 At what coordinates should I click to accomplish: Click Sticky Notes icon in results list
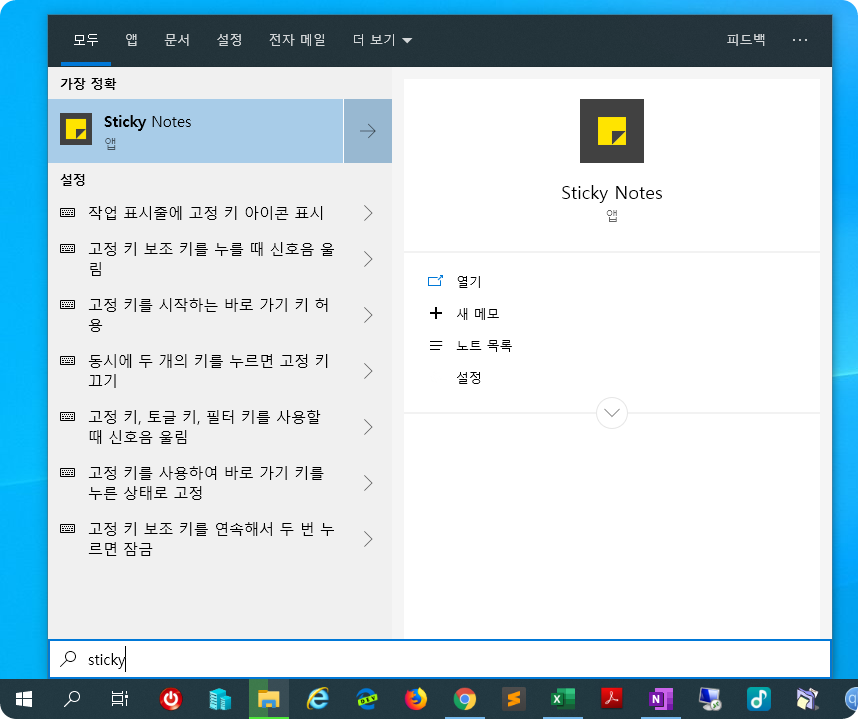[76, 129]
